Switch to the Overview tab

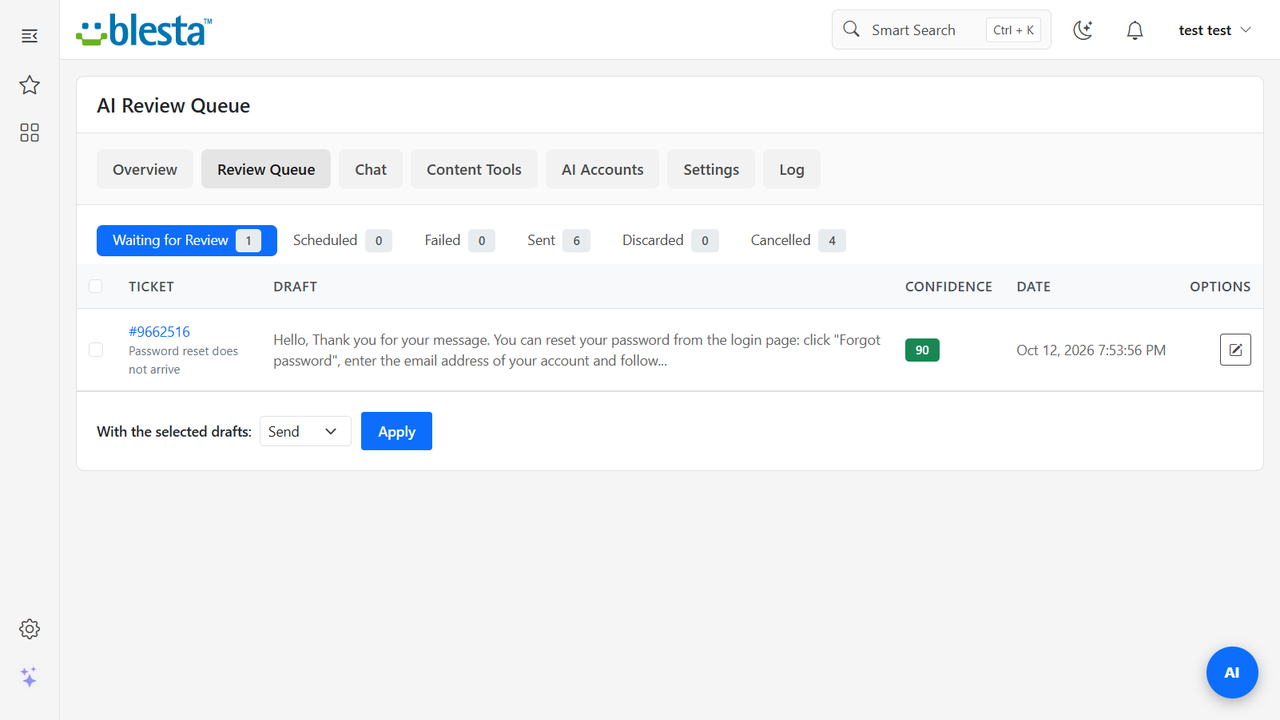(x=145, y=169)
